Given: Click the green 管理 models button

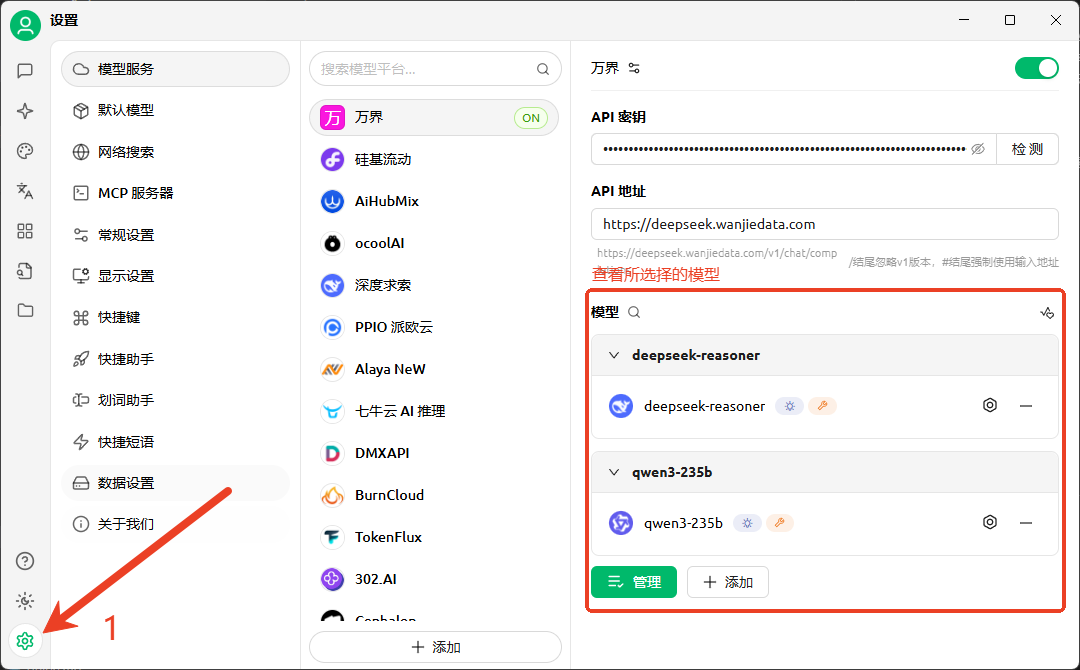Looking at the screenshot, I should point(634,582).
